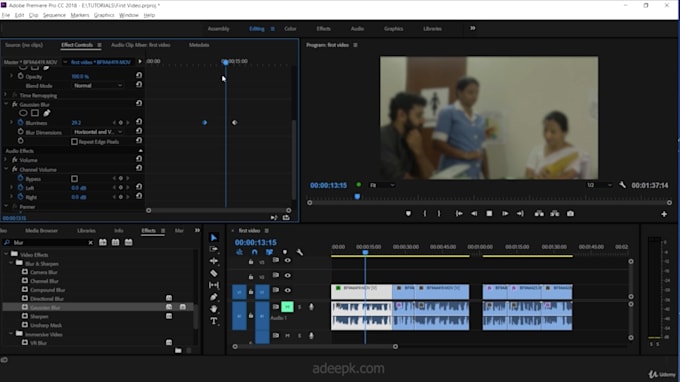Open the button editor plus icon

(x=664, y=214)
